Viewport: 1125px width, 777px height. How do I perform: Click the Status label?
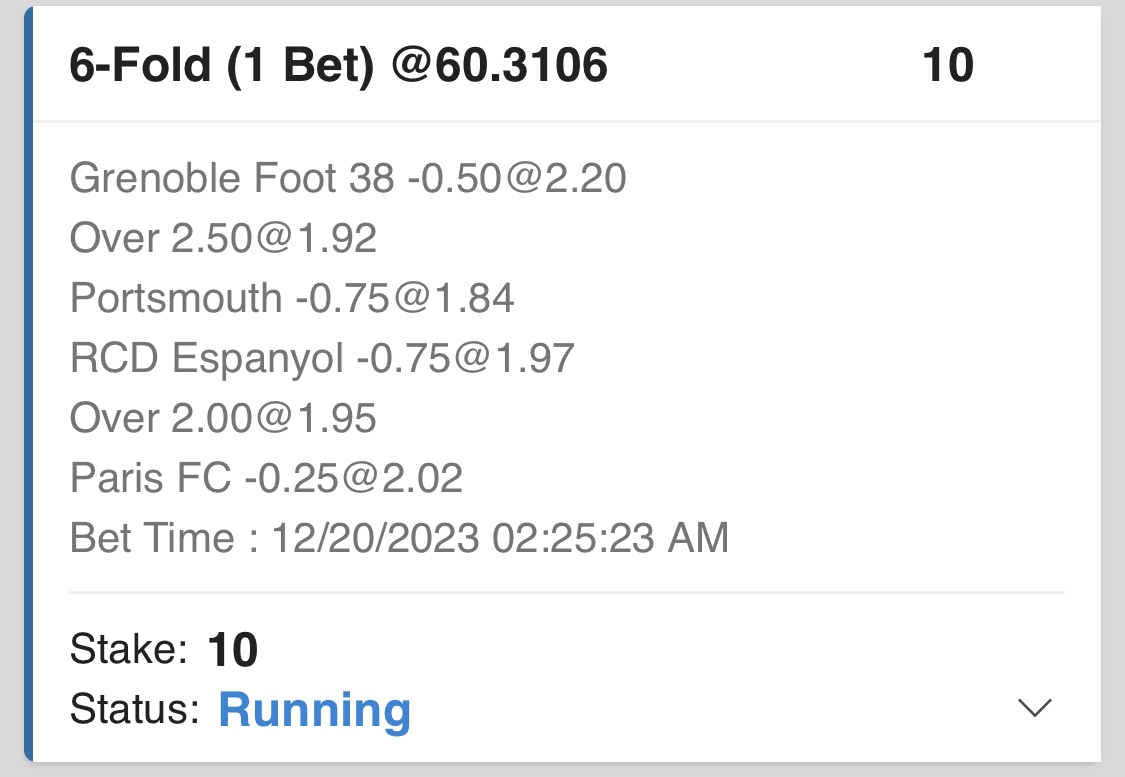136,710
